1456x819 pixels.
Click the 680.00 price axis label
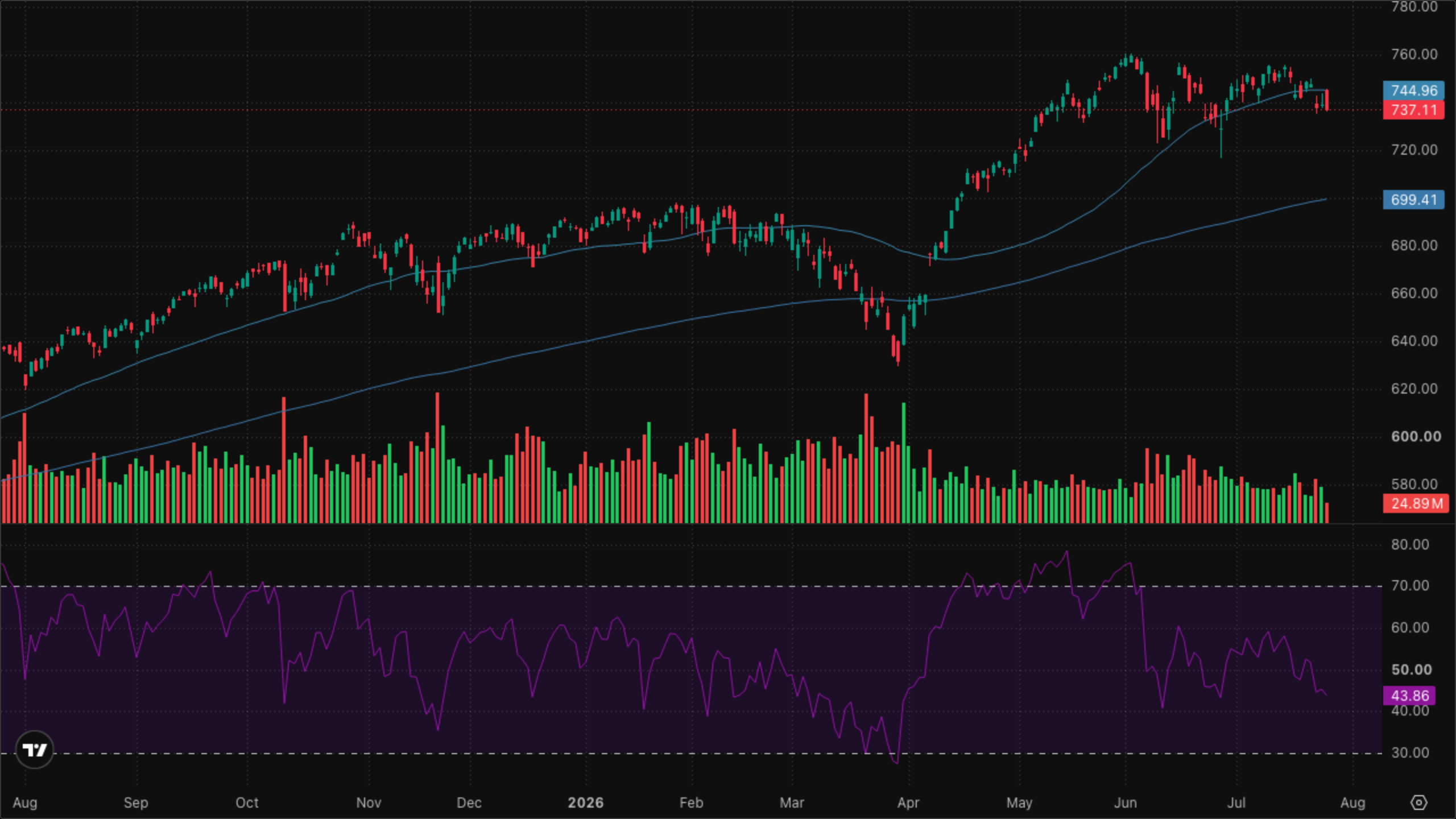point(1414,245)
